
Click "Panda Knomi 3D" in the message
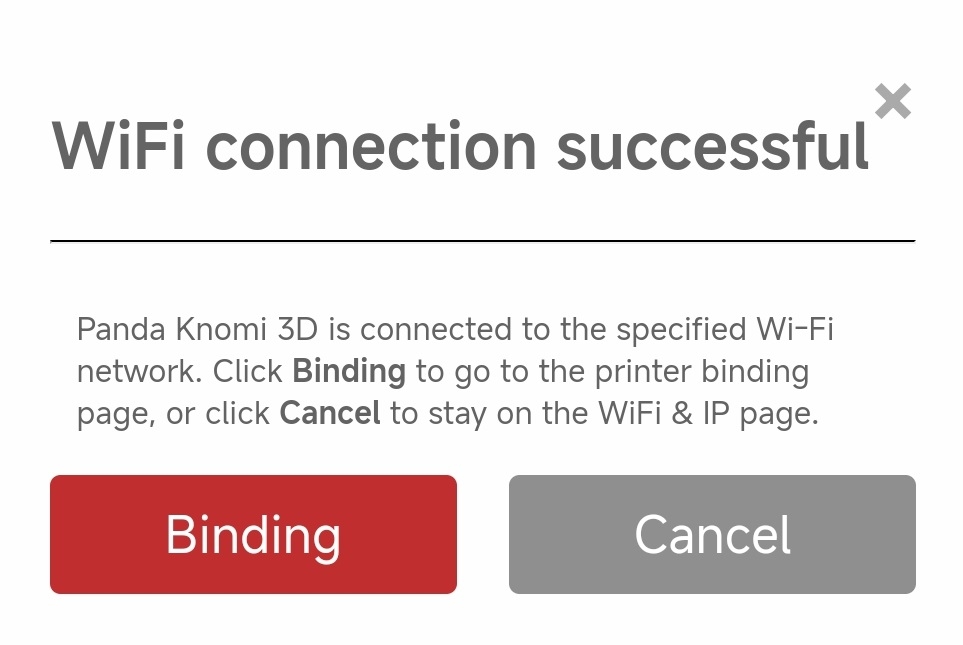point(213,329)
